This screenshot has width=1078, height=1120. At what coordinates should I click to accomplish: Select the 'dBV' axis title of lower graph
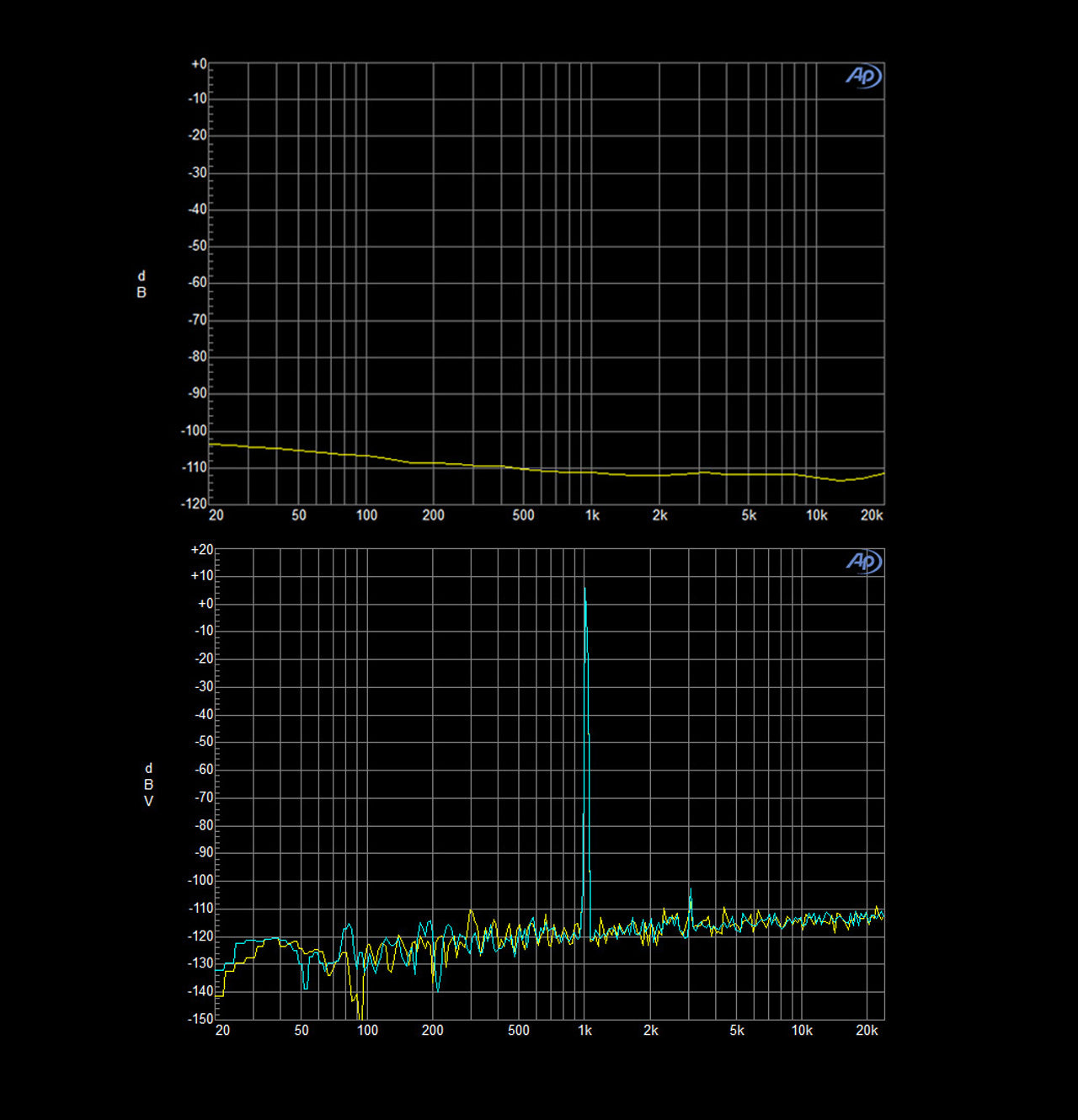point(149,785)
